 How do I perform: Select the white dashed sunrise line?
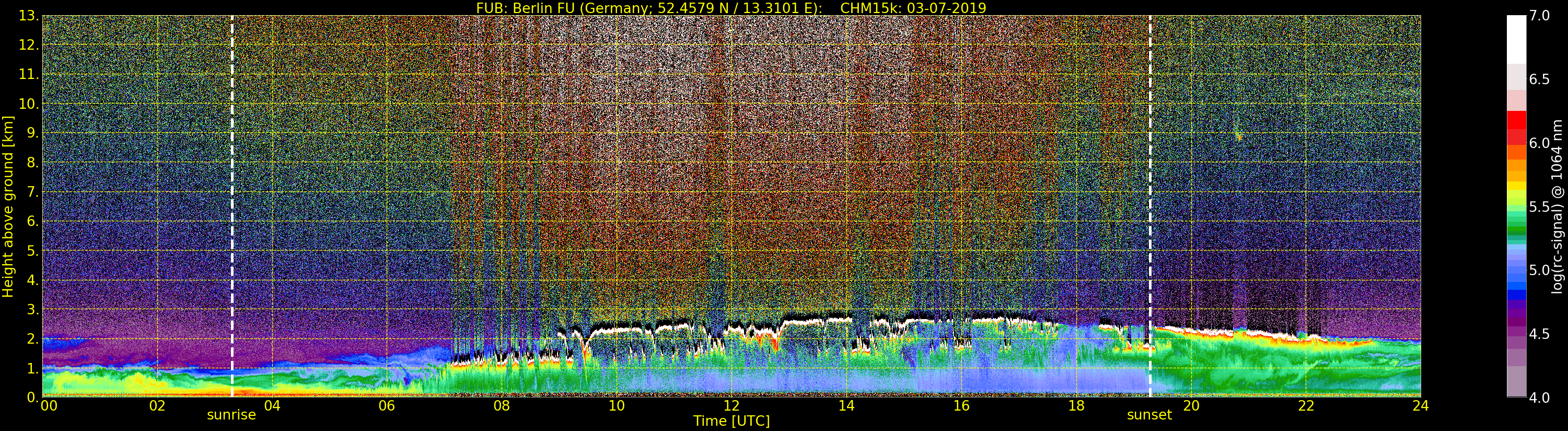pyautogui.click(x=232, y=207)
